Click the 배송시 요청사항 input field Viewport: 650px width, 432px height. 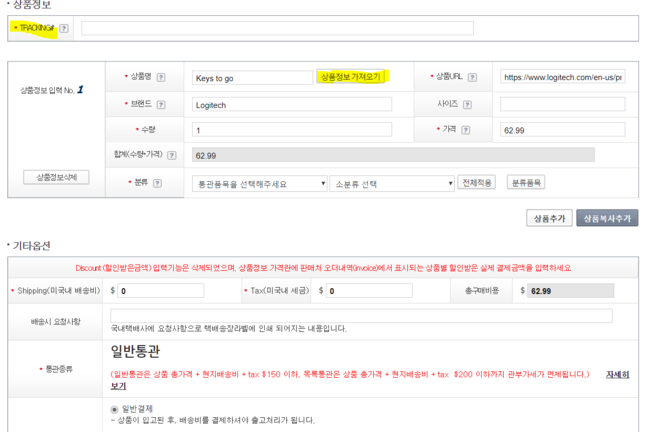coord(361,316)
